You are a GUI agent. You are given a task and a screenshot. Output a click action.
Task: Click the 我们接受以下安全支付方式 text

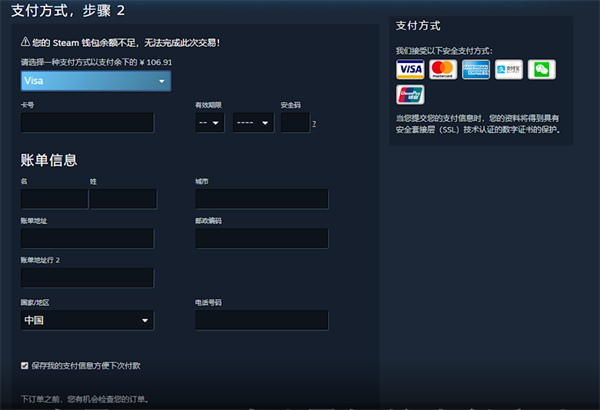pos(444,51)
